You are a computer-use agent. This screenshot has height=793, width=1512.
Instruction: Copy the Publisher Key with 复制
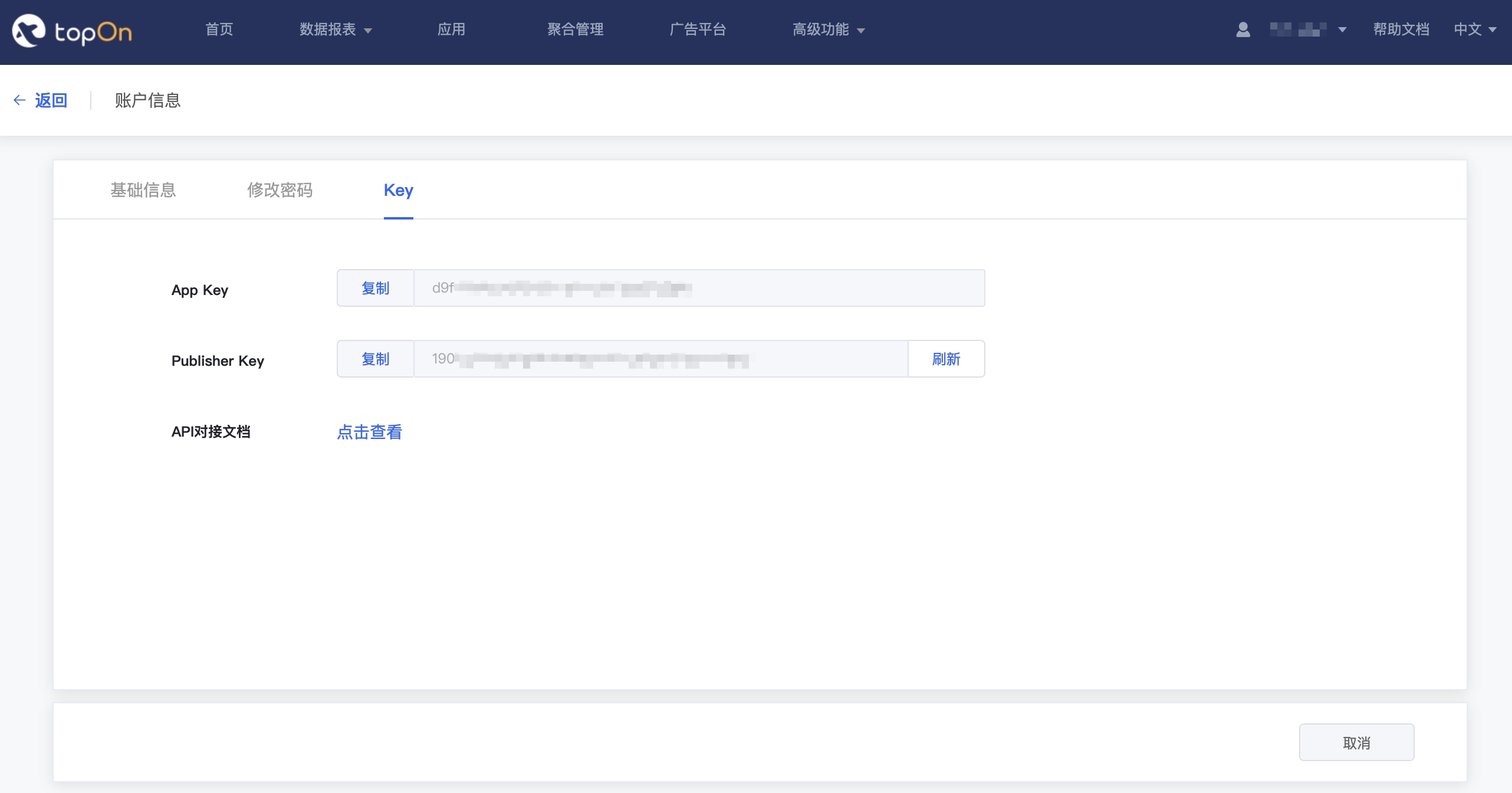375,359
